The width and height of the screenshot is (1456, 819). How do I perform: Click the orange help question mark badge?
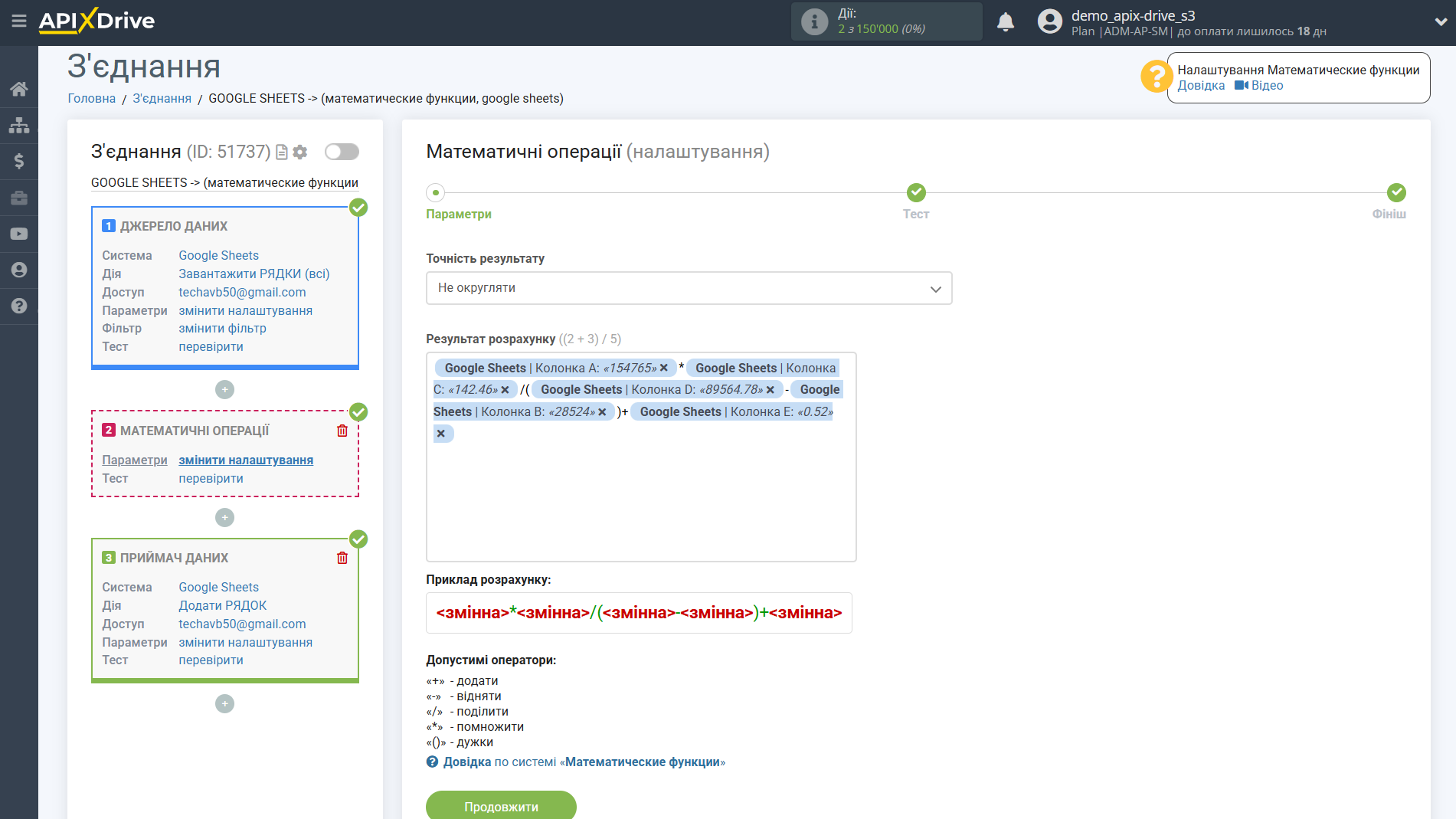(1156, 77)
